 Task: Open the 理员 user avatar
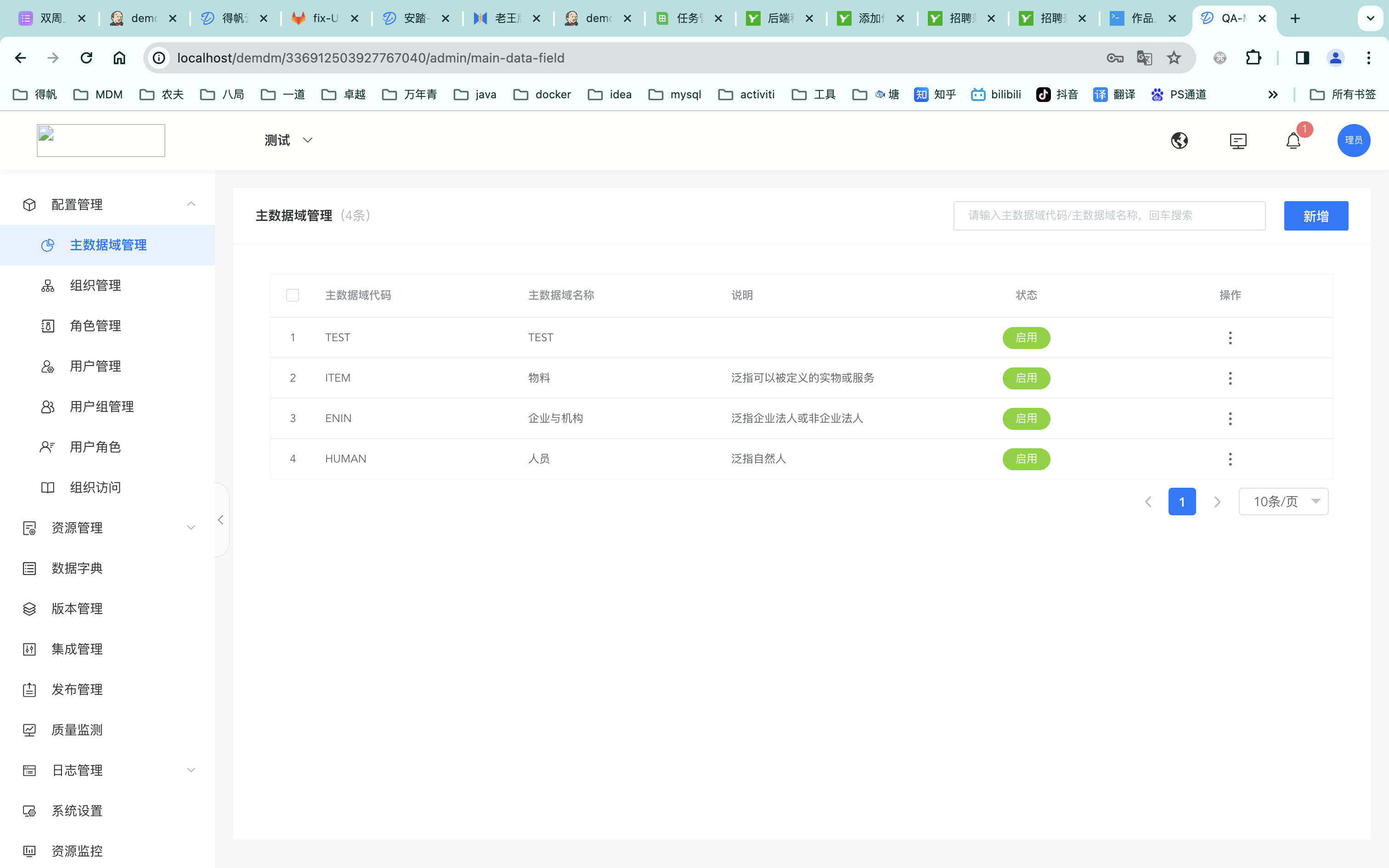[x=1354, y=141]
